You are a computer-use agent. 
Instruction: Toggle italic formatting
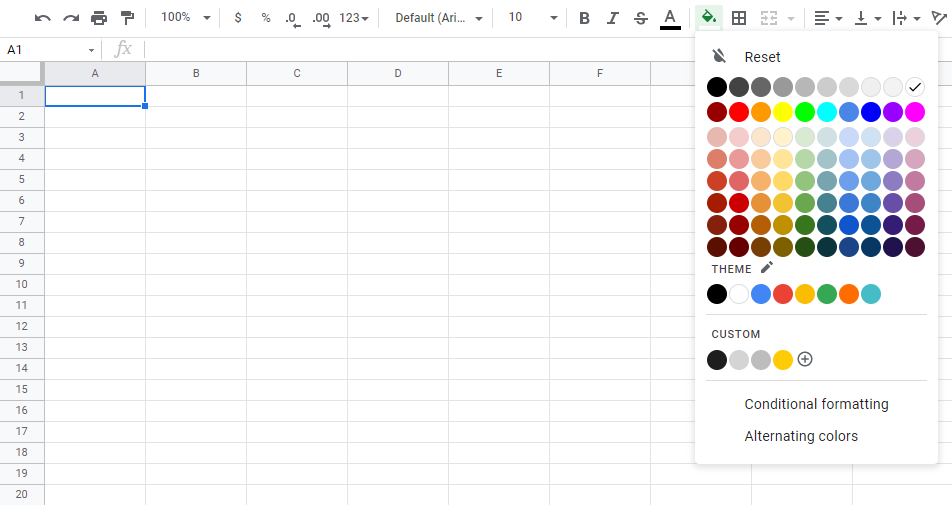[x=612, y=18]
